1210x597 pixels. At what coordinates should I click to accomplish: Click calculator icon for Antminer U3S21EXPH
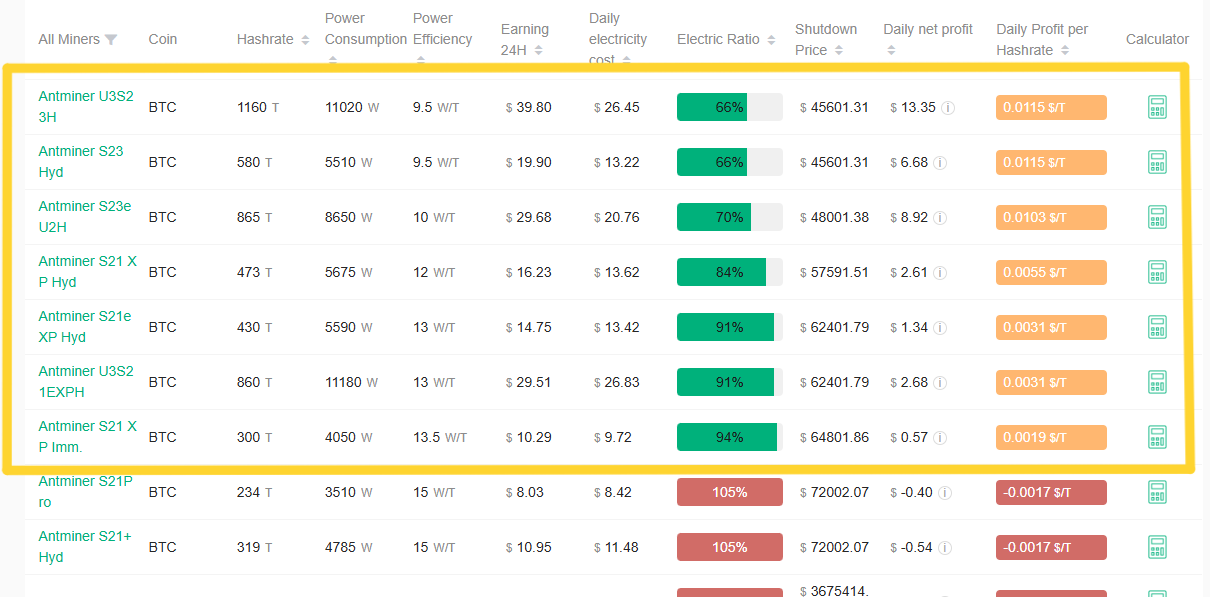1157,382
